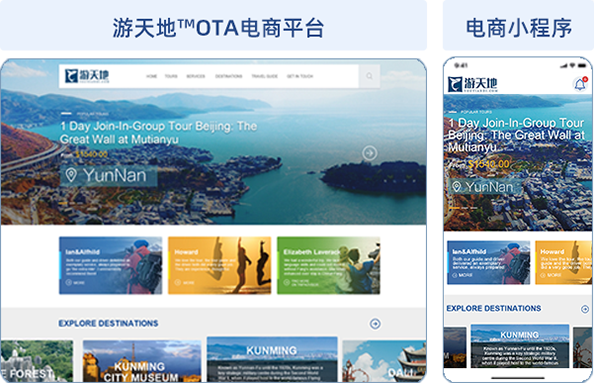The width and height of the screenshot is (594, 387).
Task: Tap the KUNMING destination card in mobile app
Action: (520, 346)
